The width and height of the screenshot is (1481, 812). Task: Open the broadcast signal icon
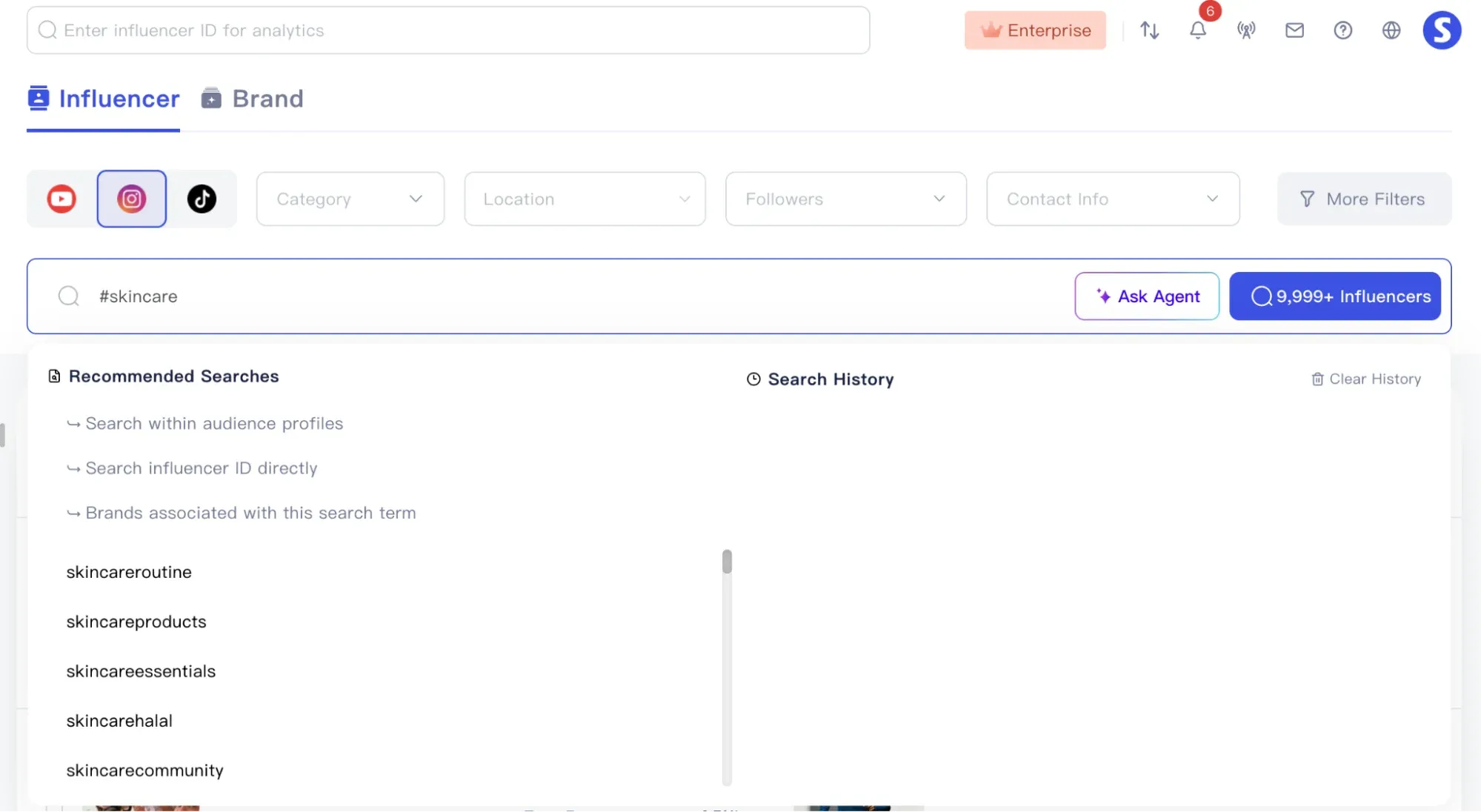(x=1246, y=30)
